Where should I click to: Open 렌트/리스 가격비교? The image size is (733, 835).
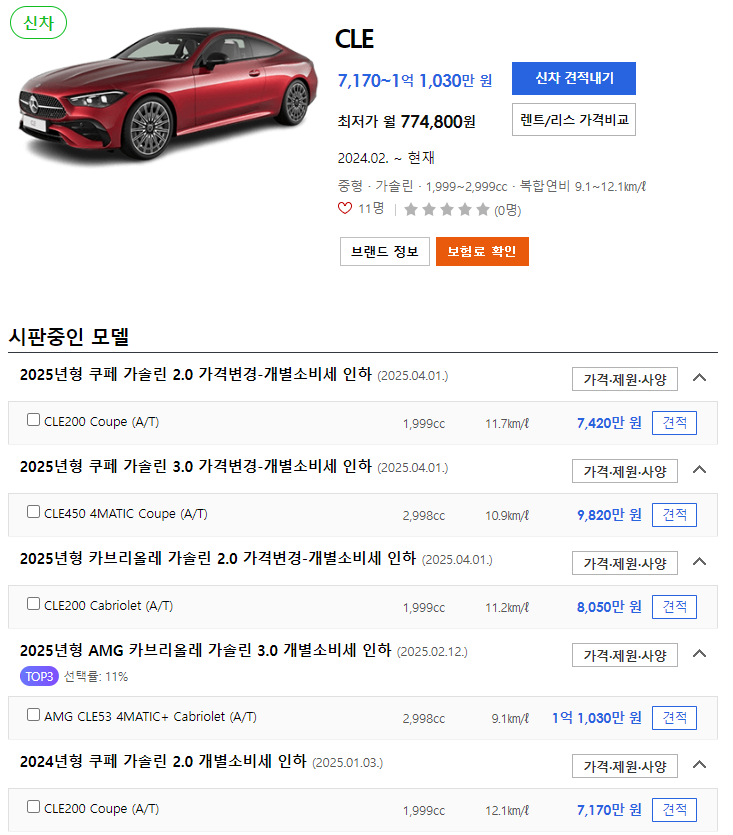(574, 119)
